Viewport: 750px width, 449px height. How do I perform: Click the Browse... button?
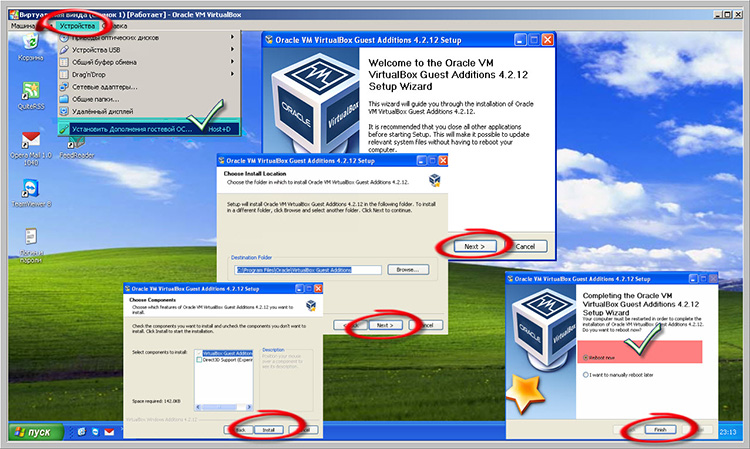(408, 270)
